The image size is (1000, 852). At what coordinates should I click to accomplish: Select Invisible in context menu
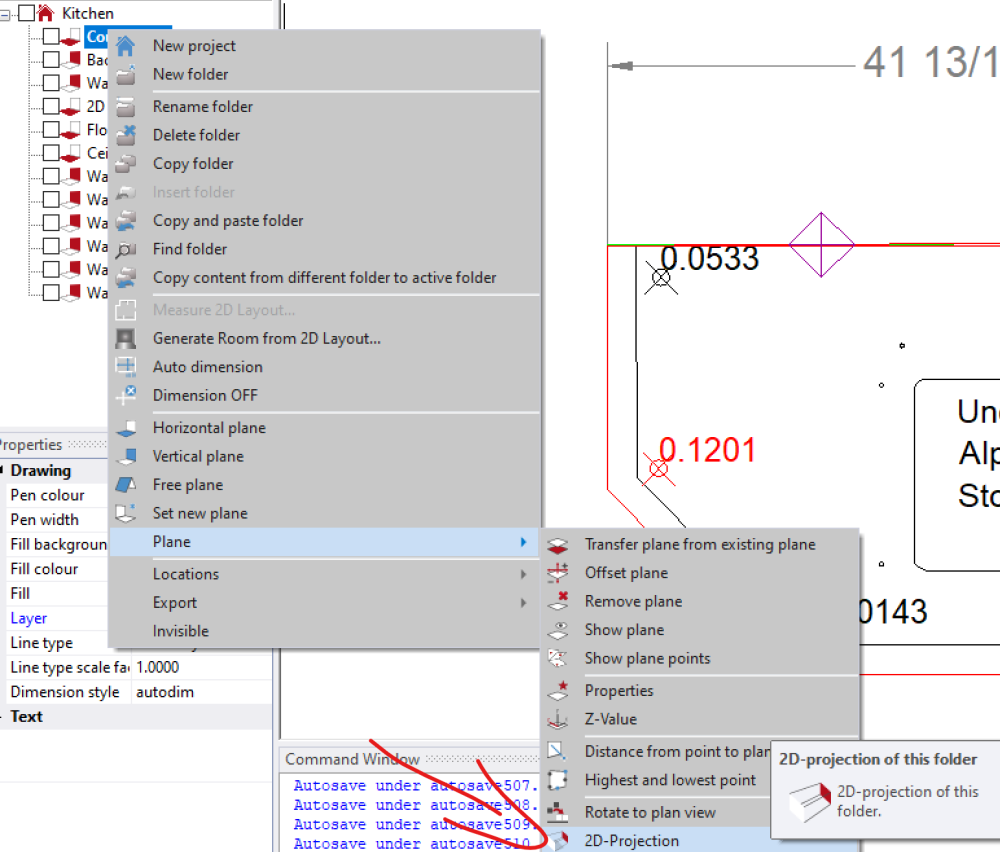[x=180, y=631]
